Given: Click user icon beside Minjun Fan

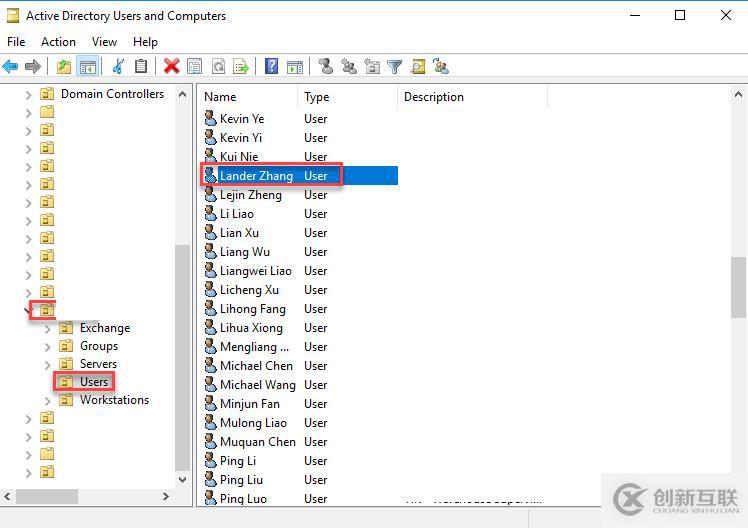Looking at the screenshot, I should (210, 404).
